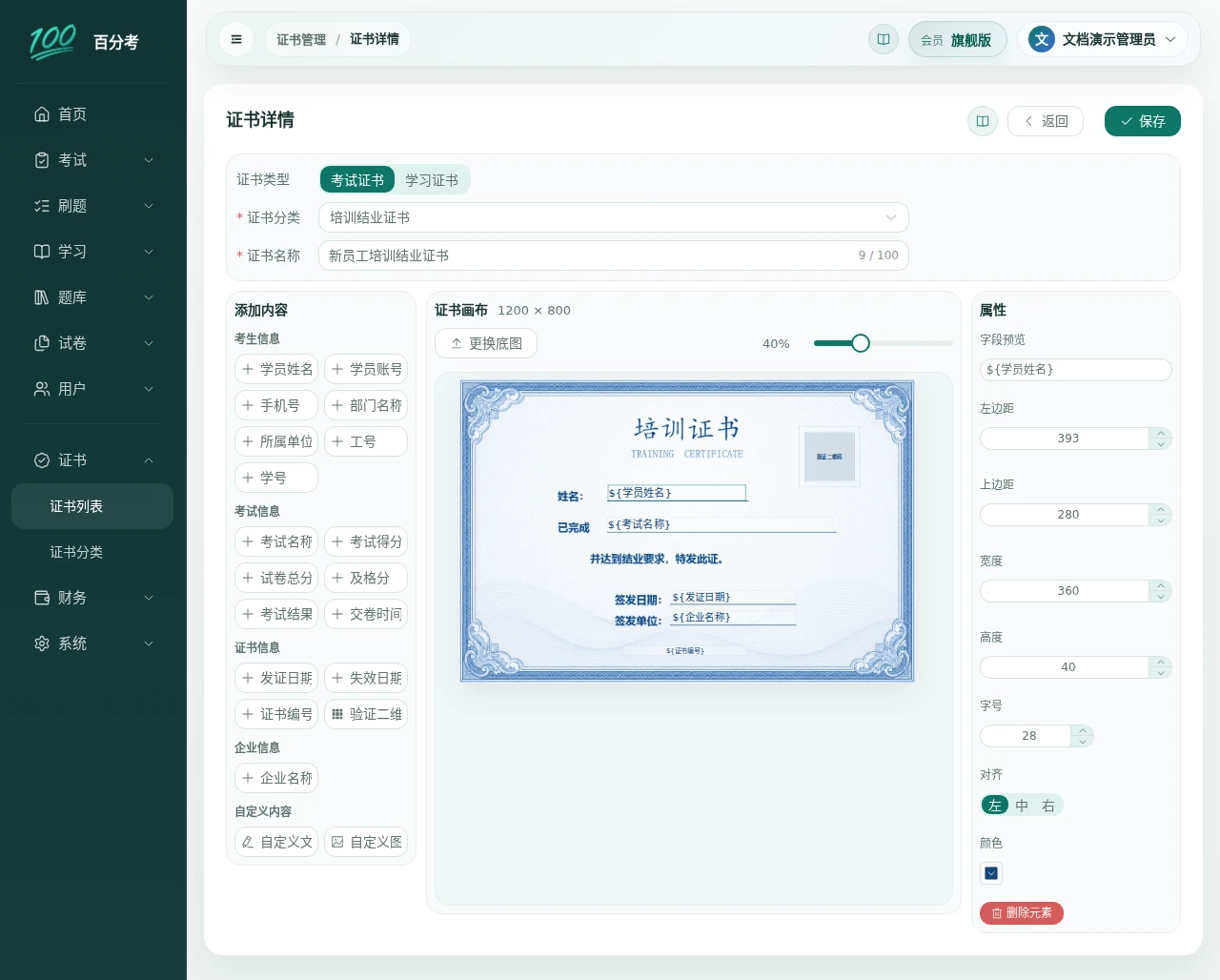
Task: Add the 自定义图 custom image element
Action: (x=366, y=842)
